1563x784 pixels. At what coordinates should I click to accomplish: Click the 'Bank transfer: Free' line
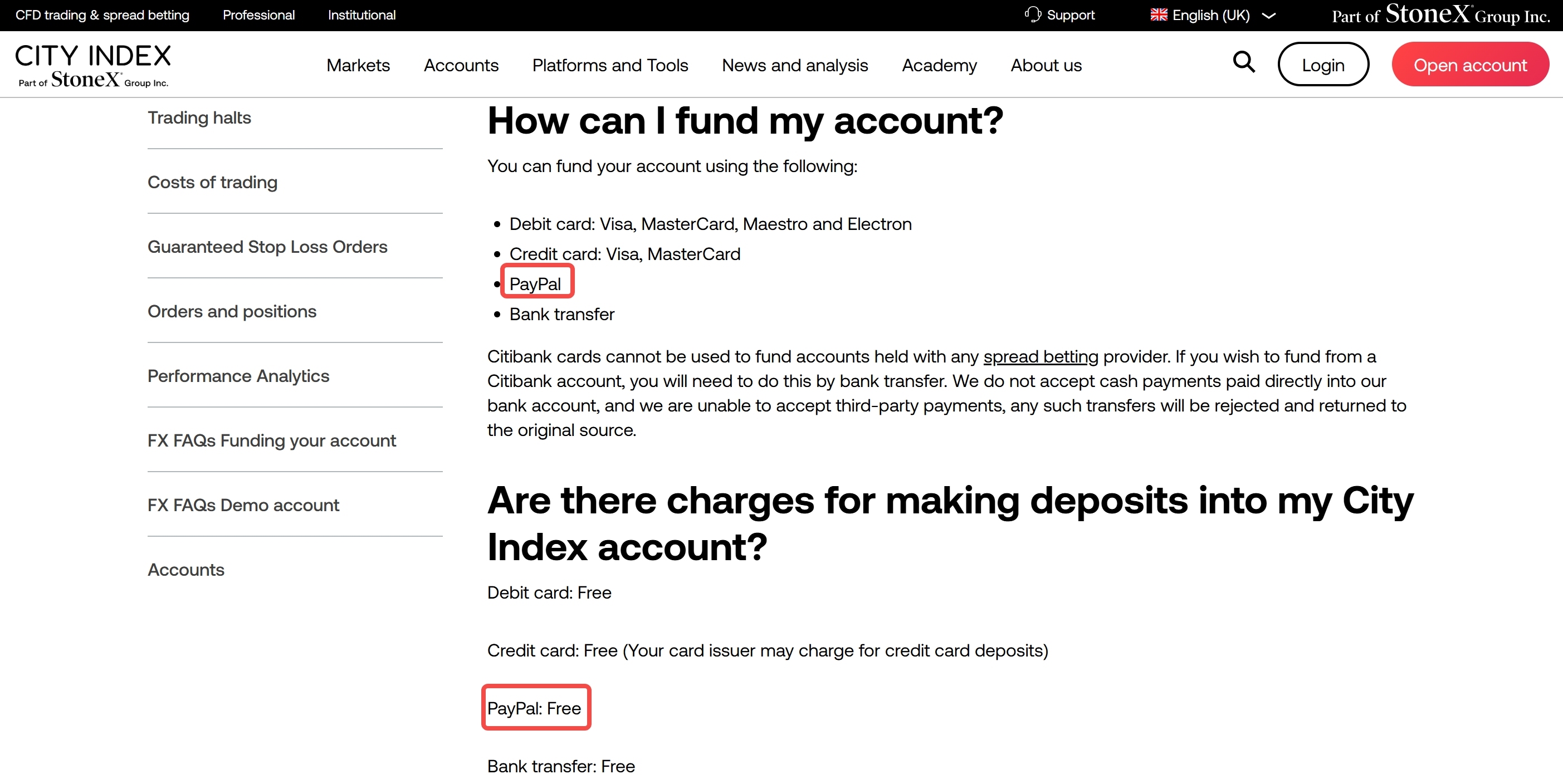[560, 766]
